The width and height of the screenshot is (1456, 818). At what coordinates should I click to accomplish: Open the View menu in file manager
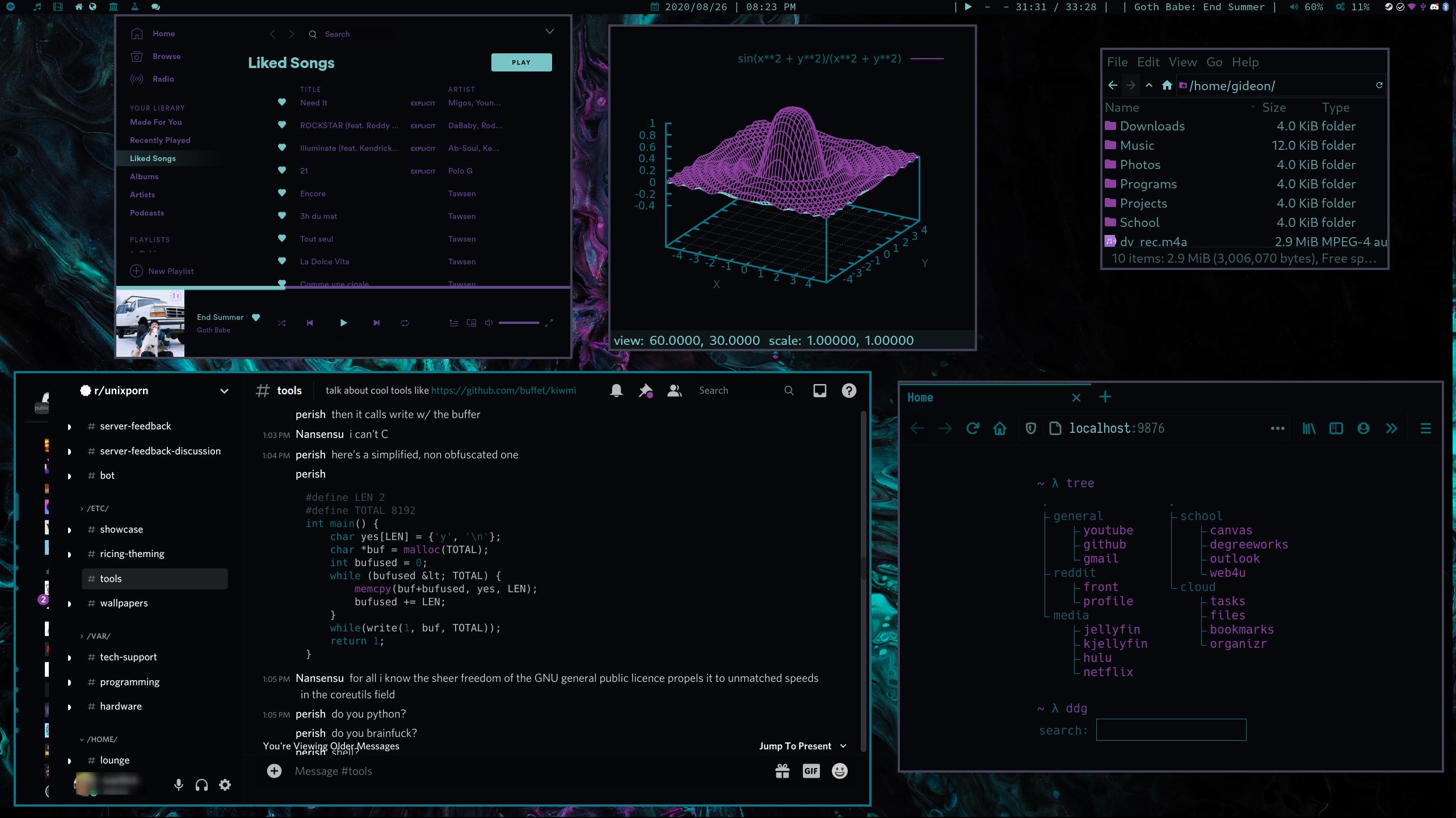[x=1182, y=62]
